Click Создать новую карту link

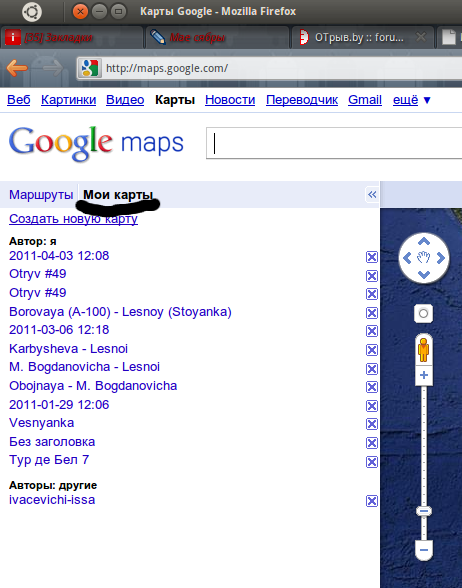(73, 219)
